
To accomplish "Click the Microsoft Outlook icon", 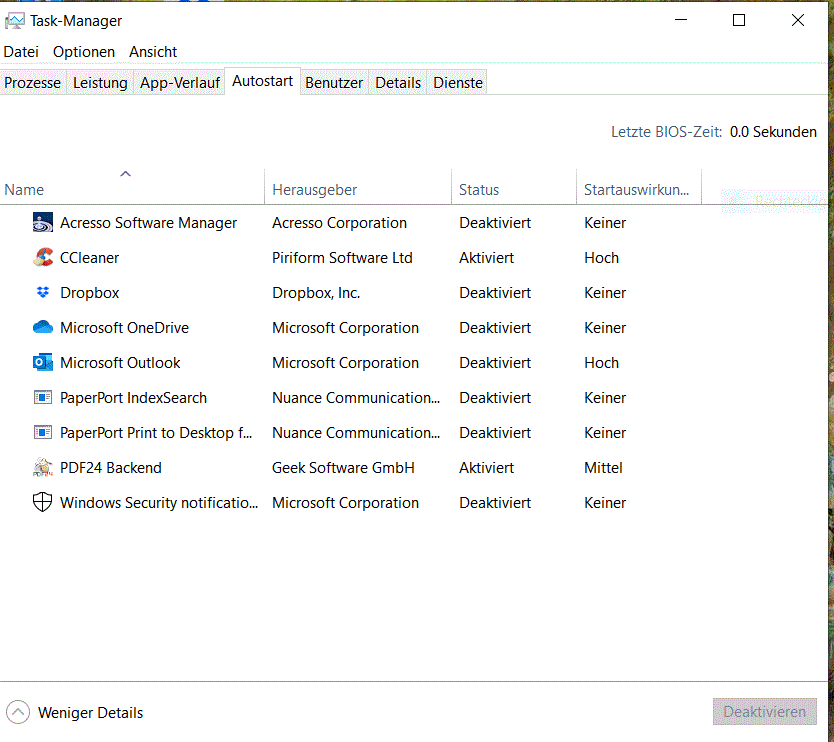I will 43,362.
